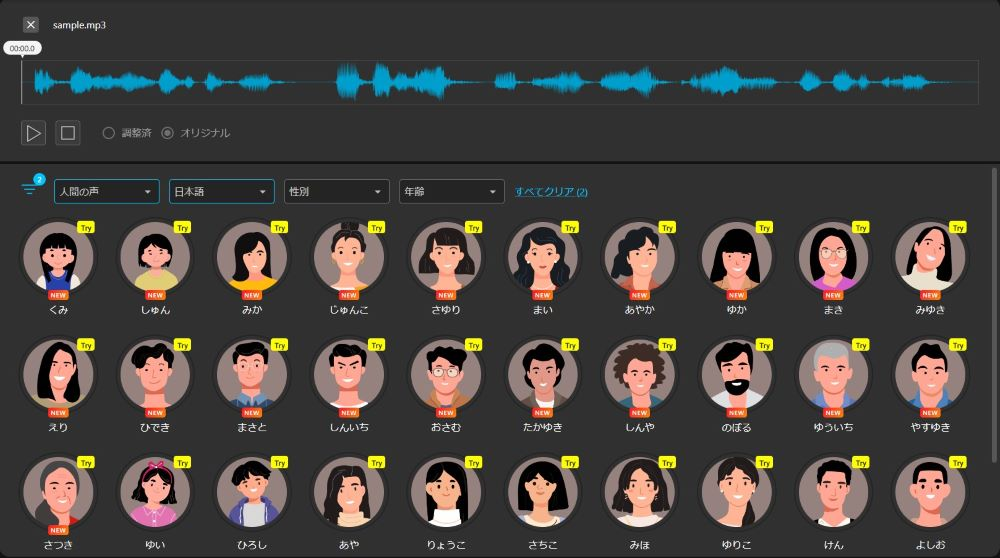
Task: Pick the ひでき voice avatar
Action: [155, 374]
